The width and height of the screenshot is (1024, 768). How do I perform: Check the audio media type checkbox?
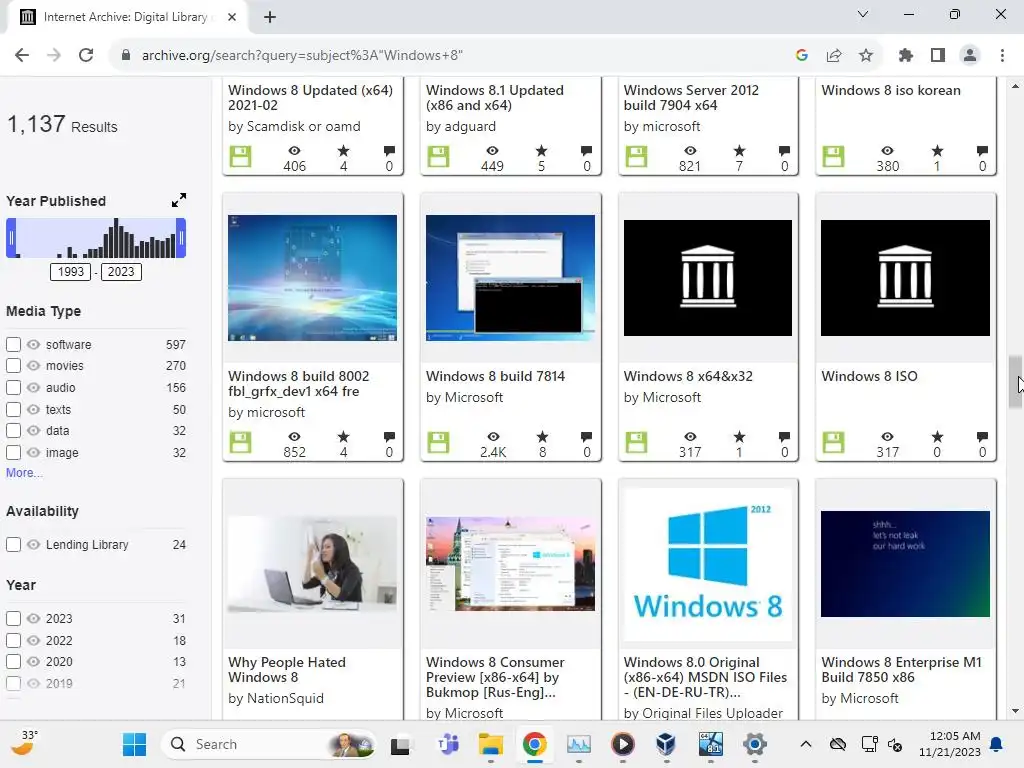[13, 387]
